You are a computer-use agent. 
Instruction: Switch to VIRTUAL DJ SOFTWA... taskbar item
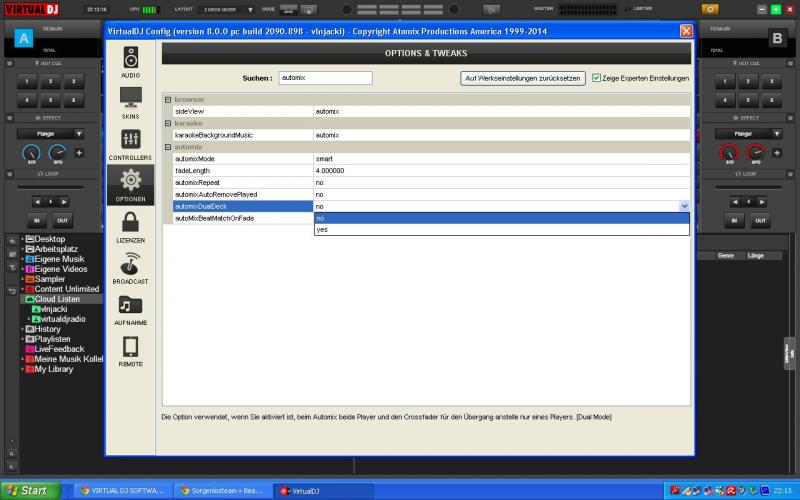(x=123, y=491)
